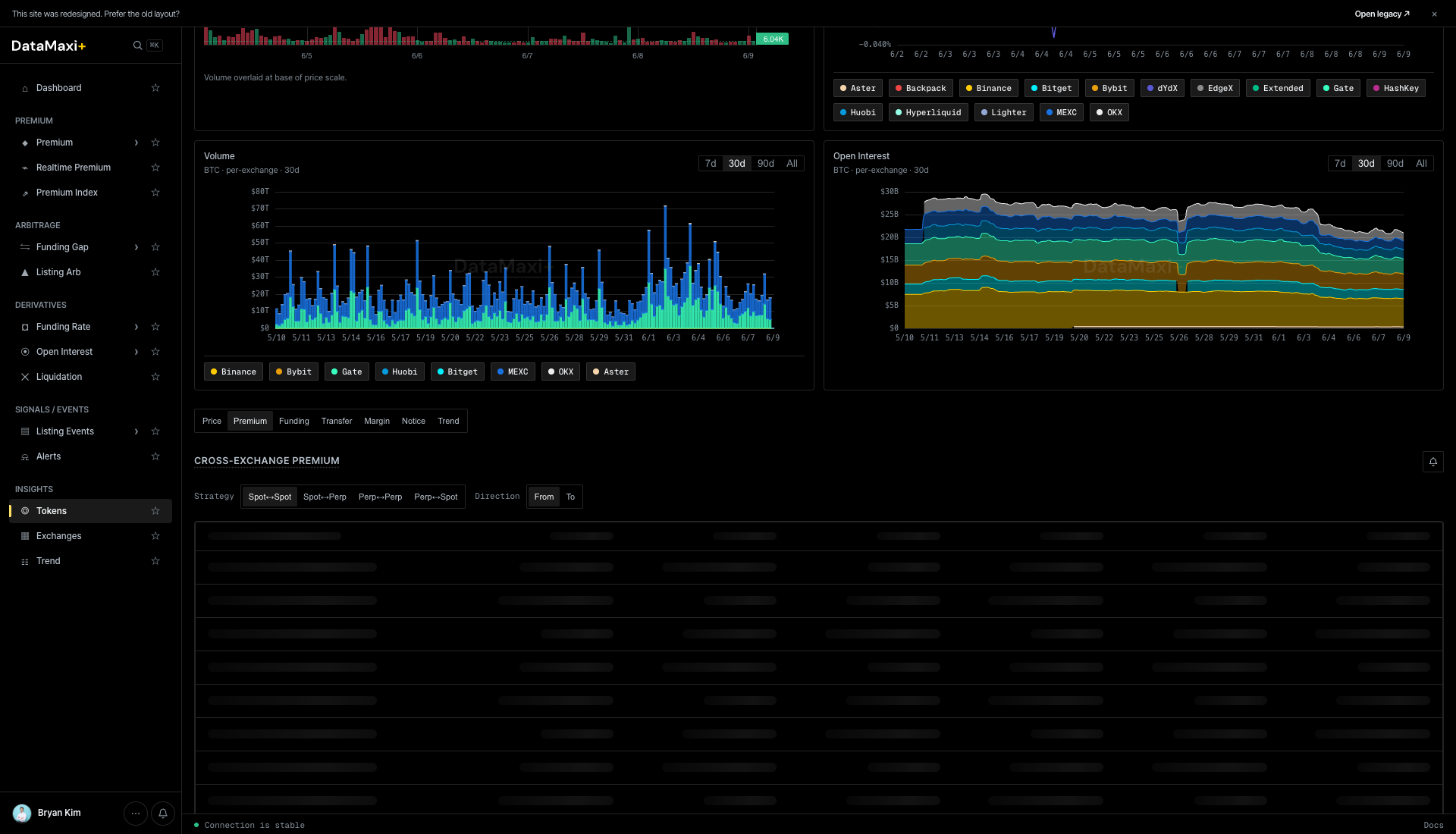Click the Alerts bell icon in sidebar

[x=25, y=457]
